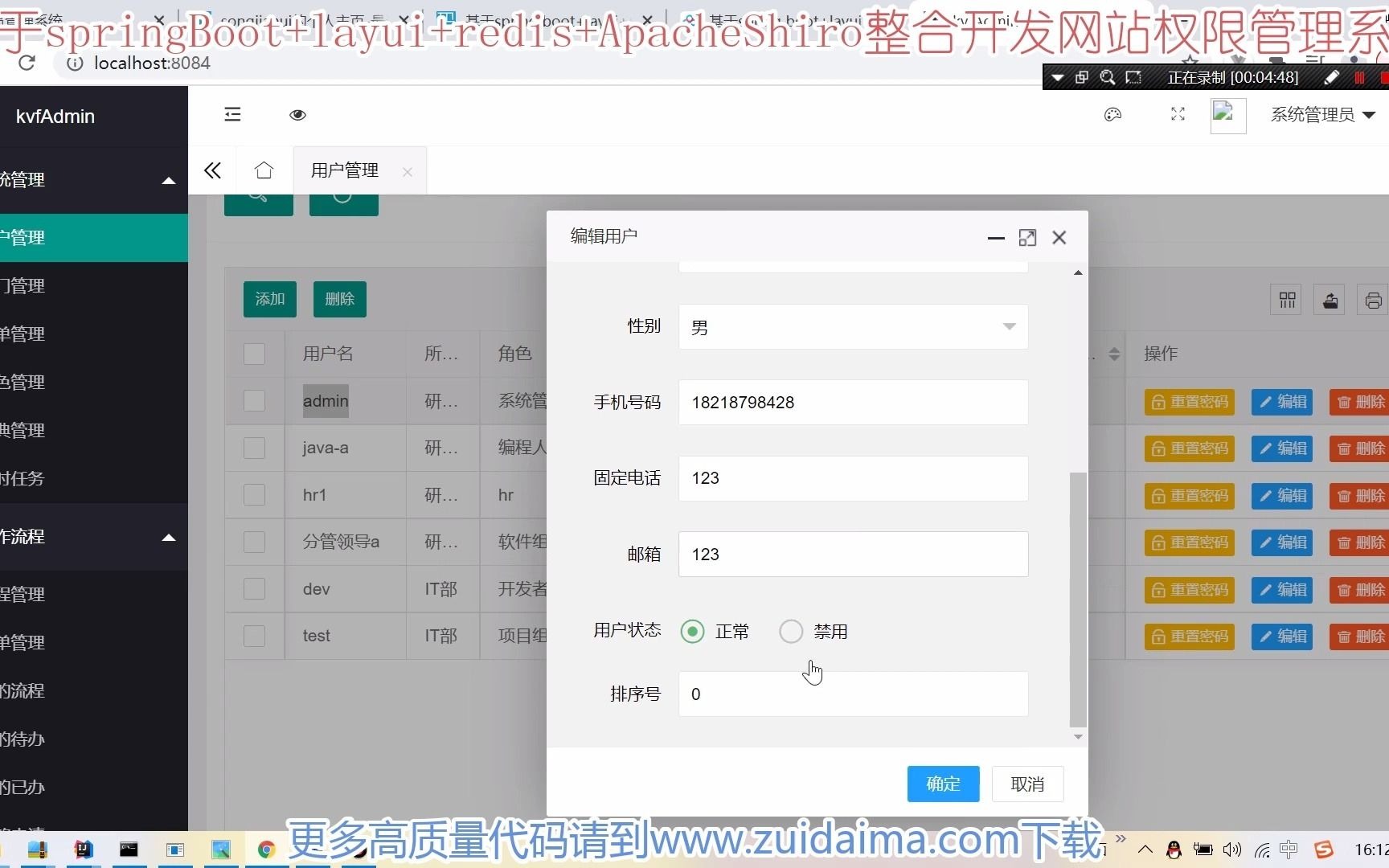
Task: Open the IntelliJ IDEA taskbar icon
Action: tap(84, 850)
